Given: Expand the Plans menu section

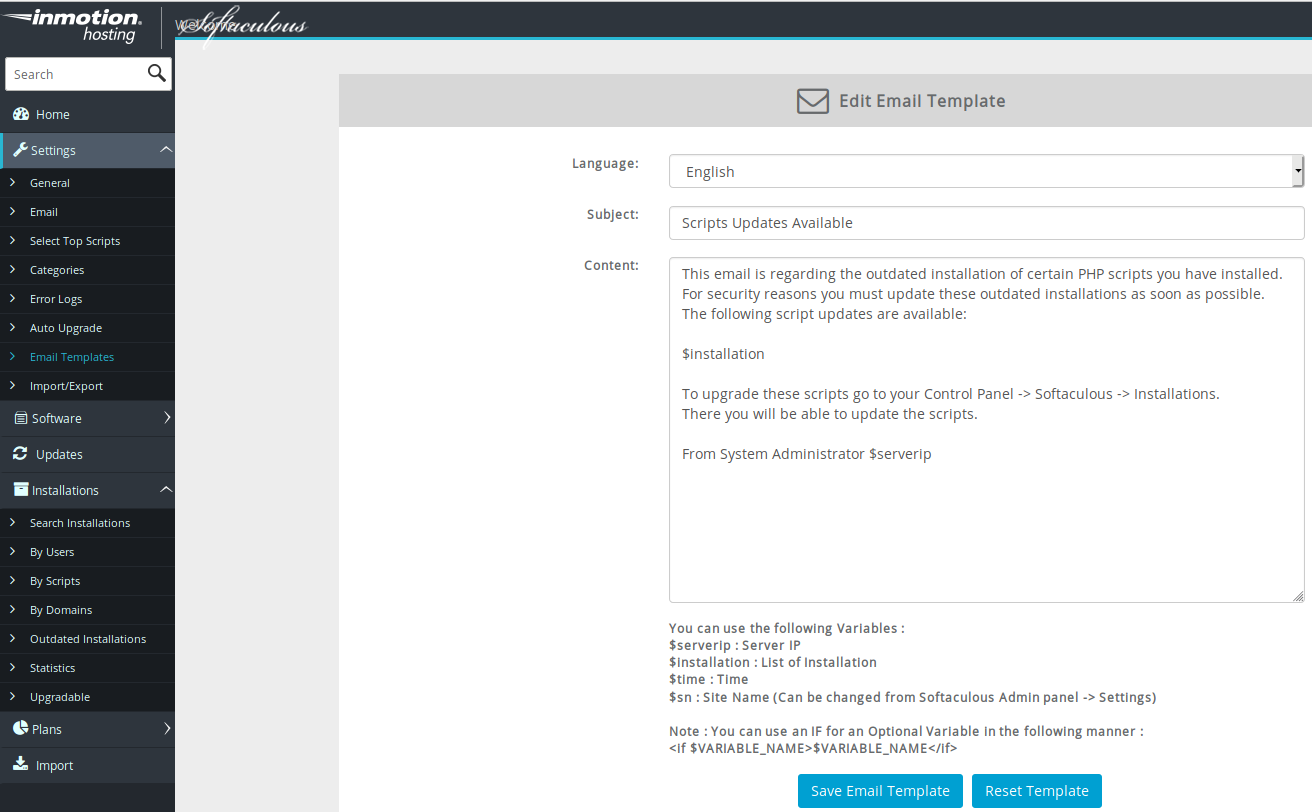Looking at the screenshot, I should (167, 729).
